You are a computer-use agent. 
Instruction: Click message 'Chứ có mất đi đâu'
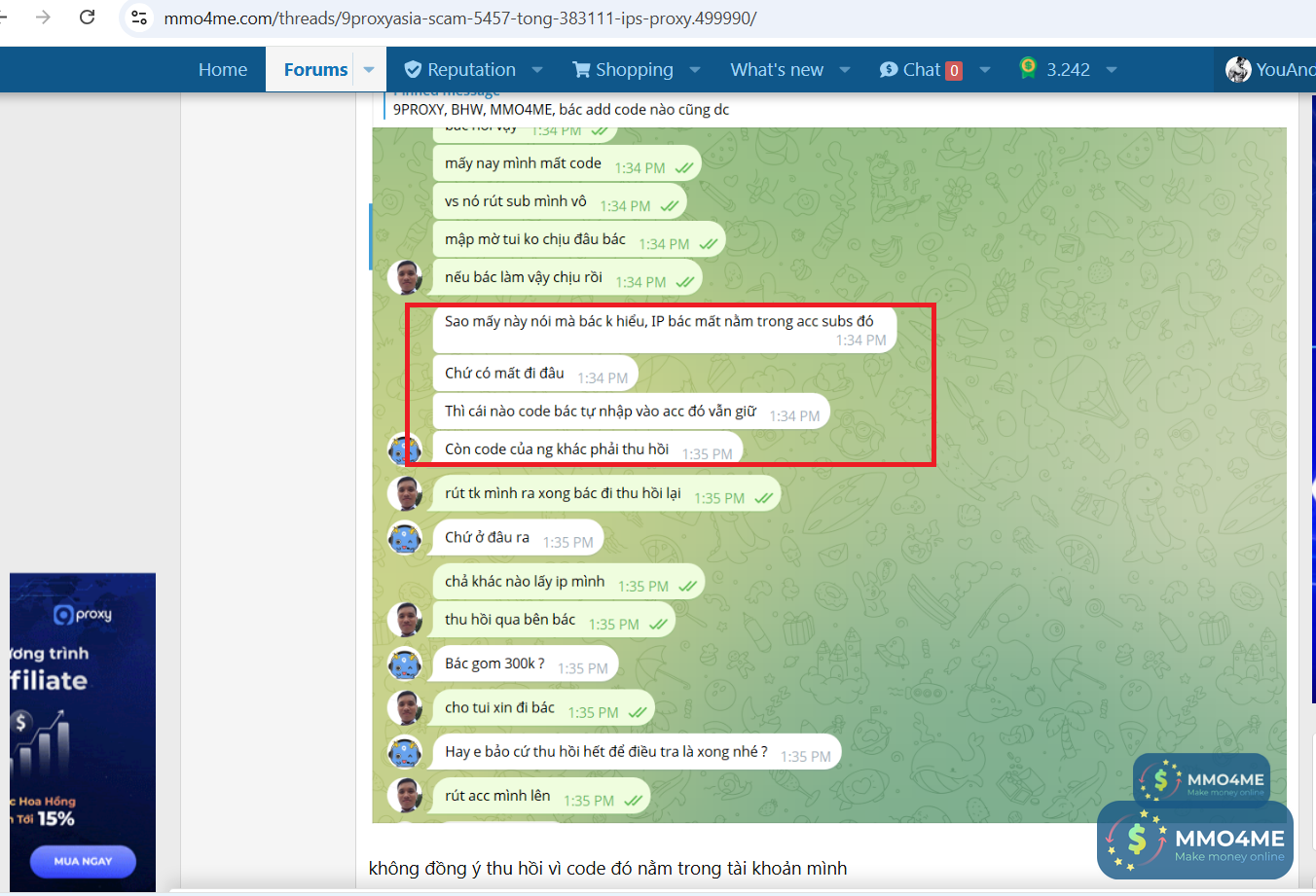(x=535, y=374)
